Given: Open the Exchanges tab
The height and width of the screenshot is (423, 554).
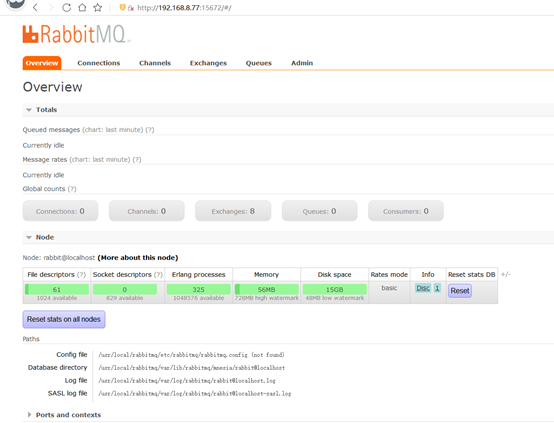Looking at the screenshot, I should pyautogui.click(x=208, y=63).
